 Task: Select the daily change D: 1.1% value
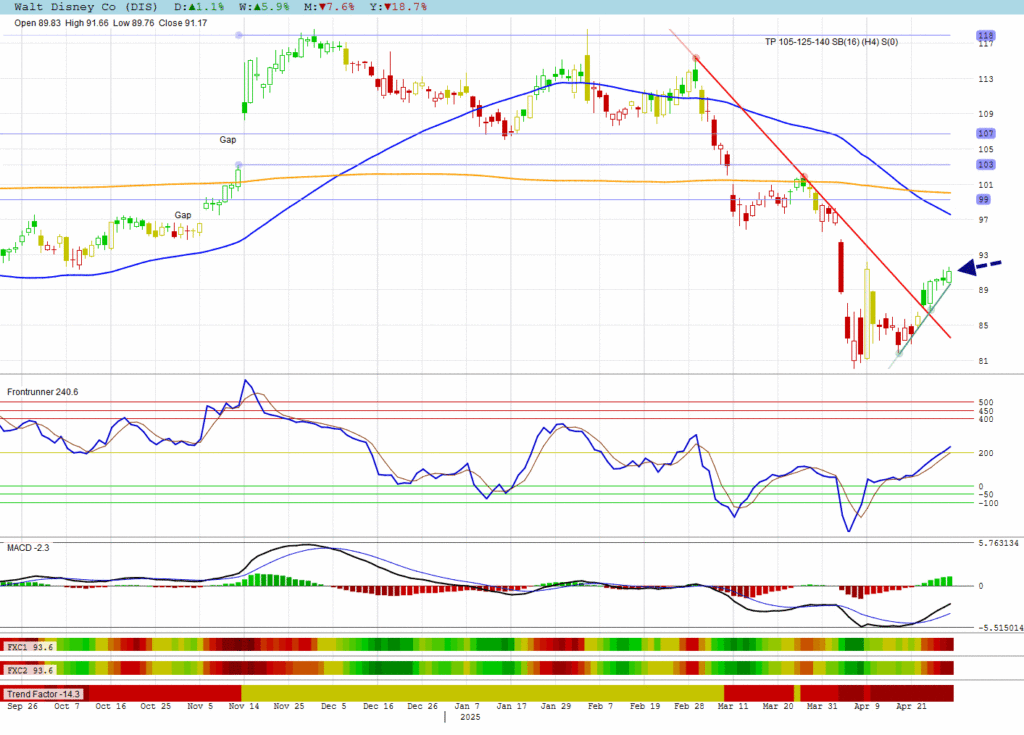coord(199,7)
